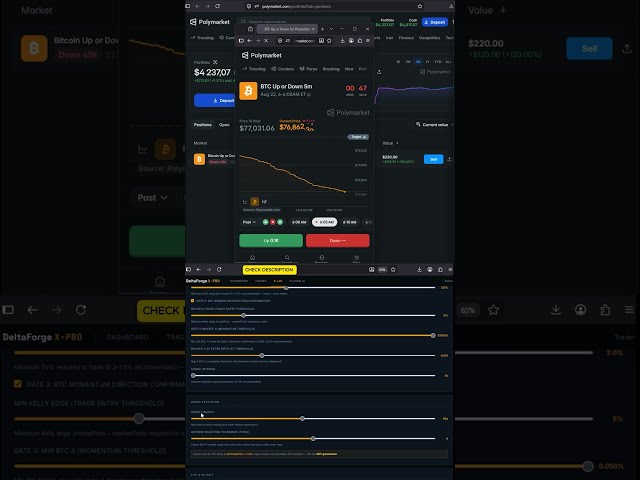Go back in the DeltaForge browser window
Screen dimensions: 640x480
coord(199,269)
